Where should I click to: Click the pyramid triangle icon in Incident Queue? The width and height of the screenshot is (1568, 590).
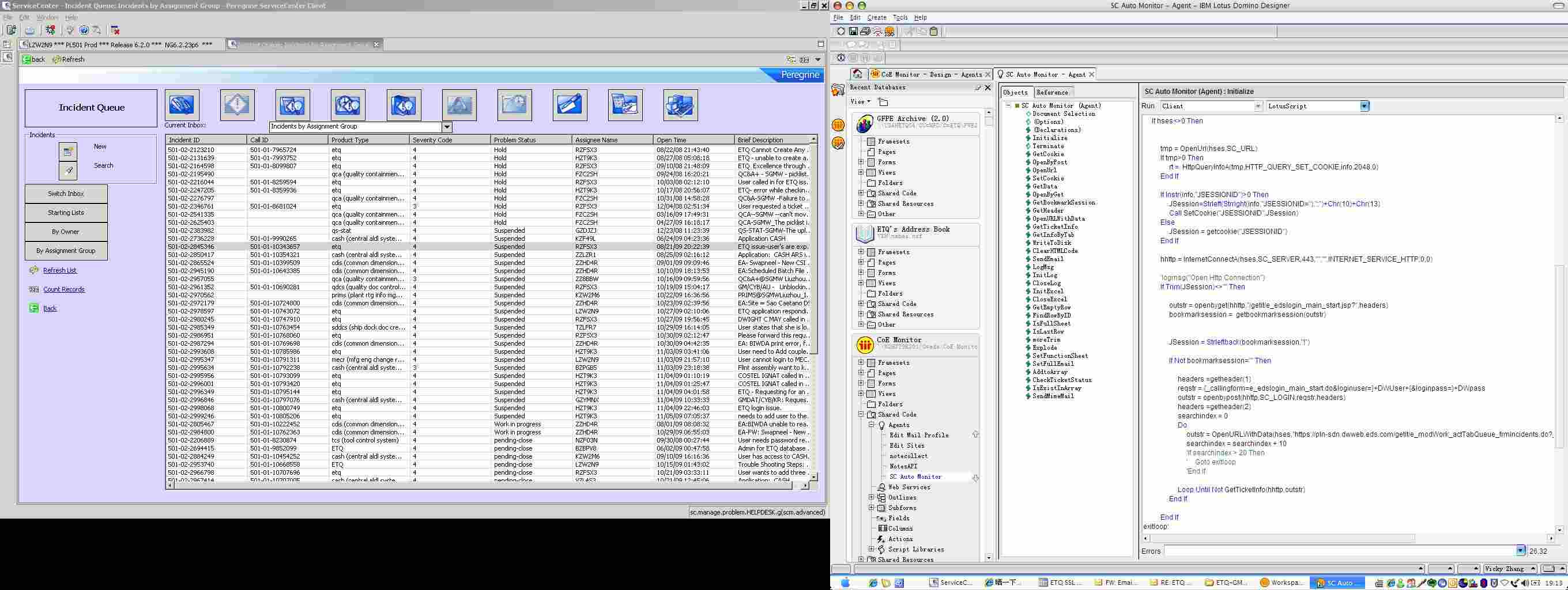click(459, 105)
